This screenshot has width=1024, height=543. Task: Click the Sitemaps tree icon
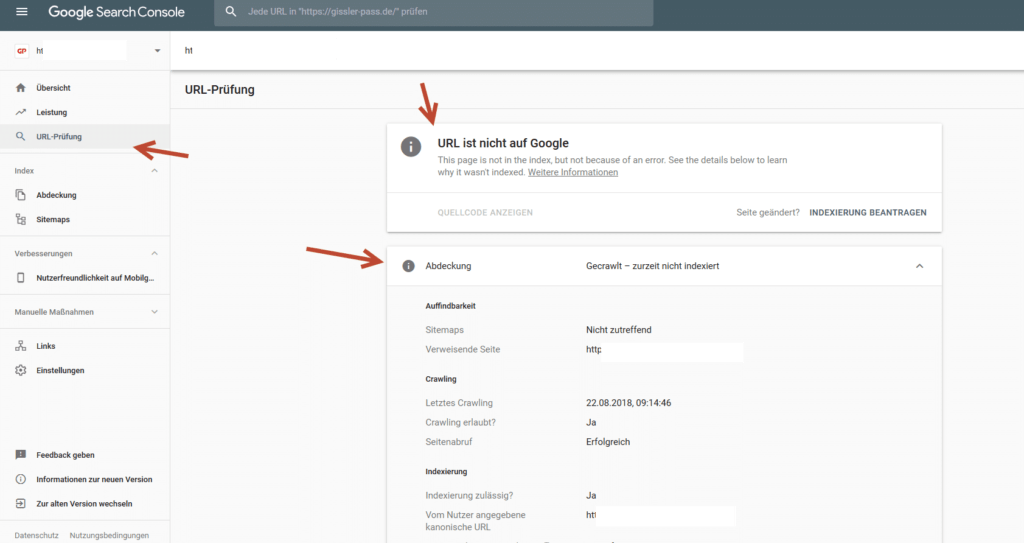pos(21,220)
